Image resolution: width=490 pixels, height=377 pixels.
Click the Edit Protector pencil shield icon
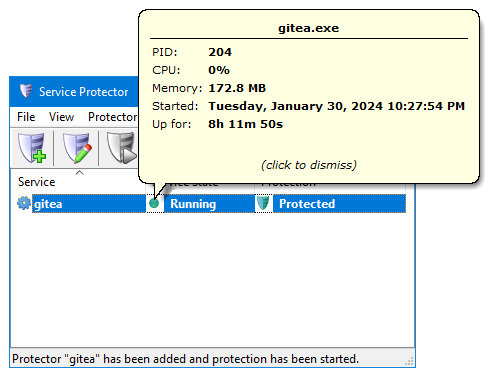(77, 148)
